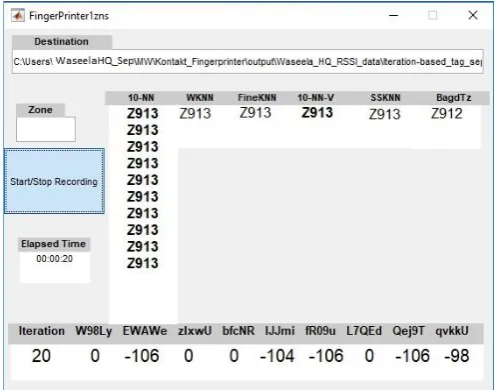Click the 0 value under W98Ly
The width and height of the screenshot is (499, 390).
pyautogui.click(x=95, y=356)
